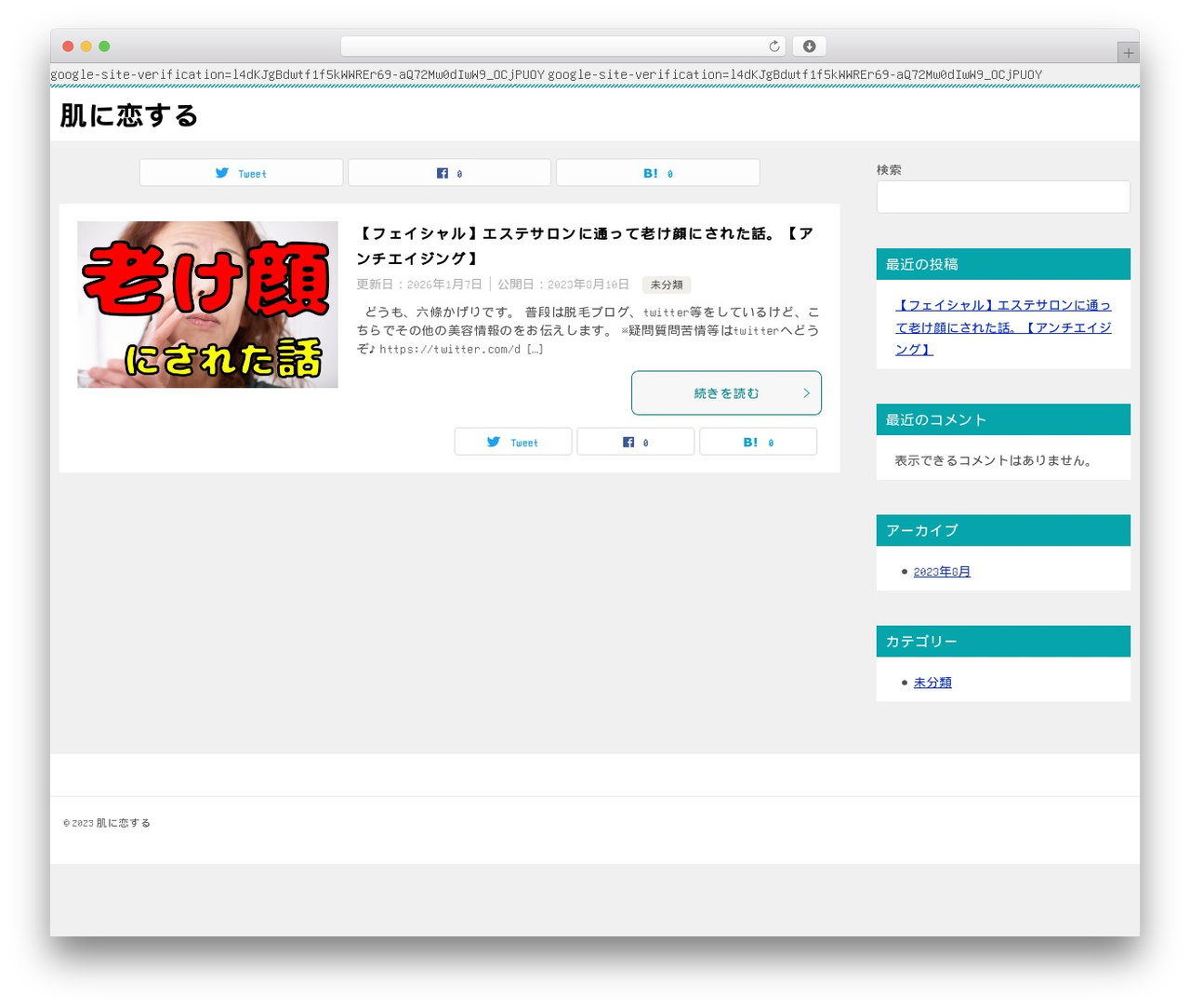
Task: Open the 未分類 category link in sidebar
Action: coord(932,683)
